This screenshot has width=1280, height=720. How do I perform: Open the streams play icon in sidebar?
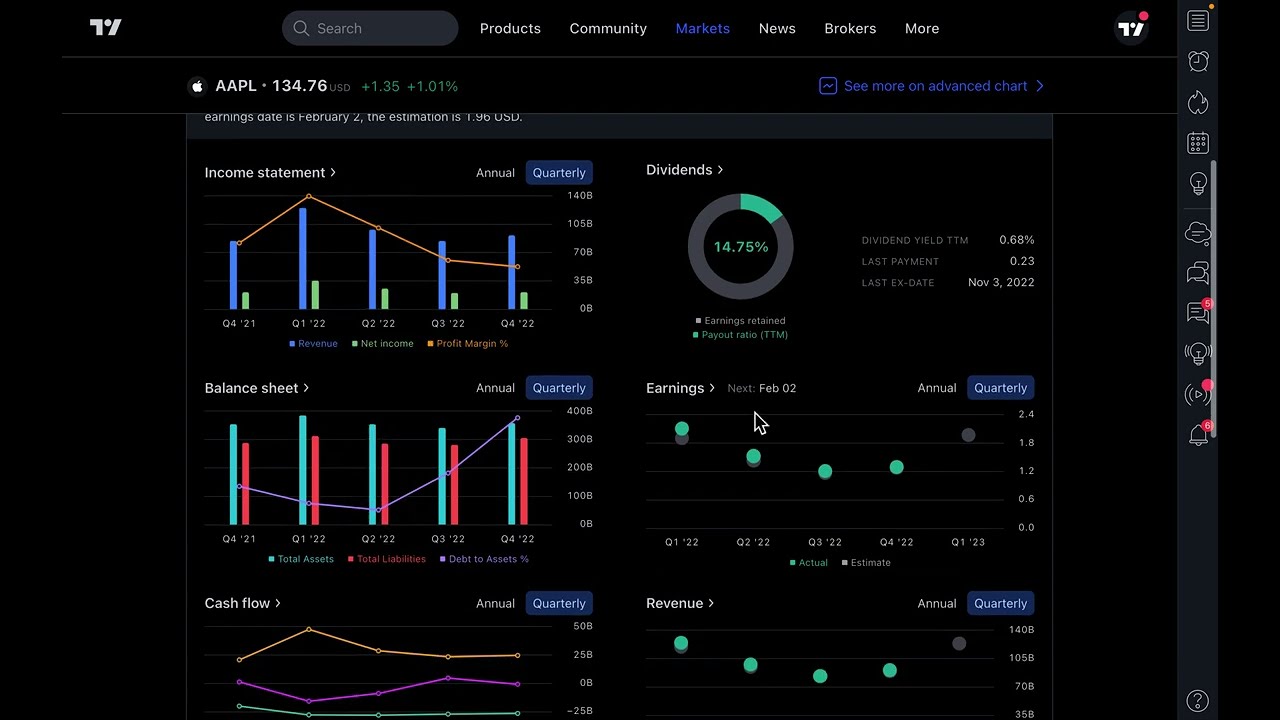pyautogui.click(x=1198, y=394)
